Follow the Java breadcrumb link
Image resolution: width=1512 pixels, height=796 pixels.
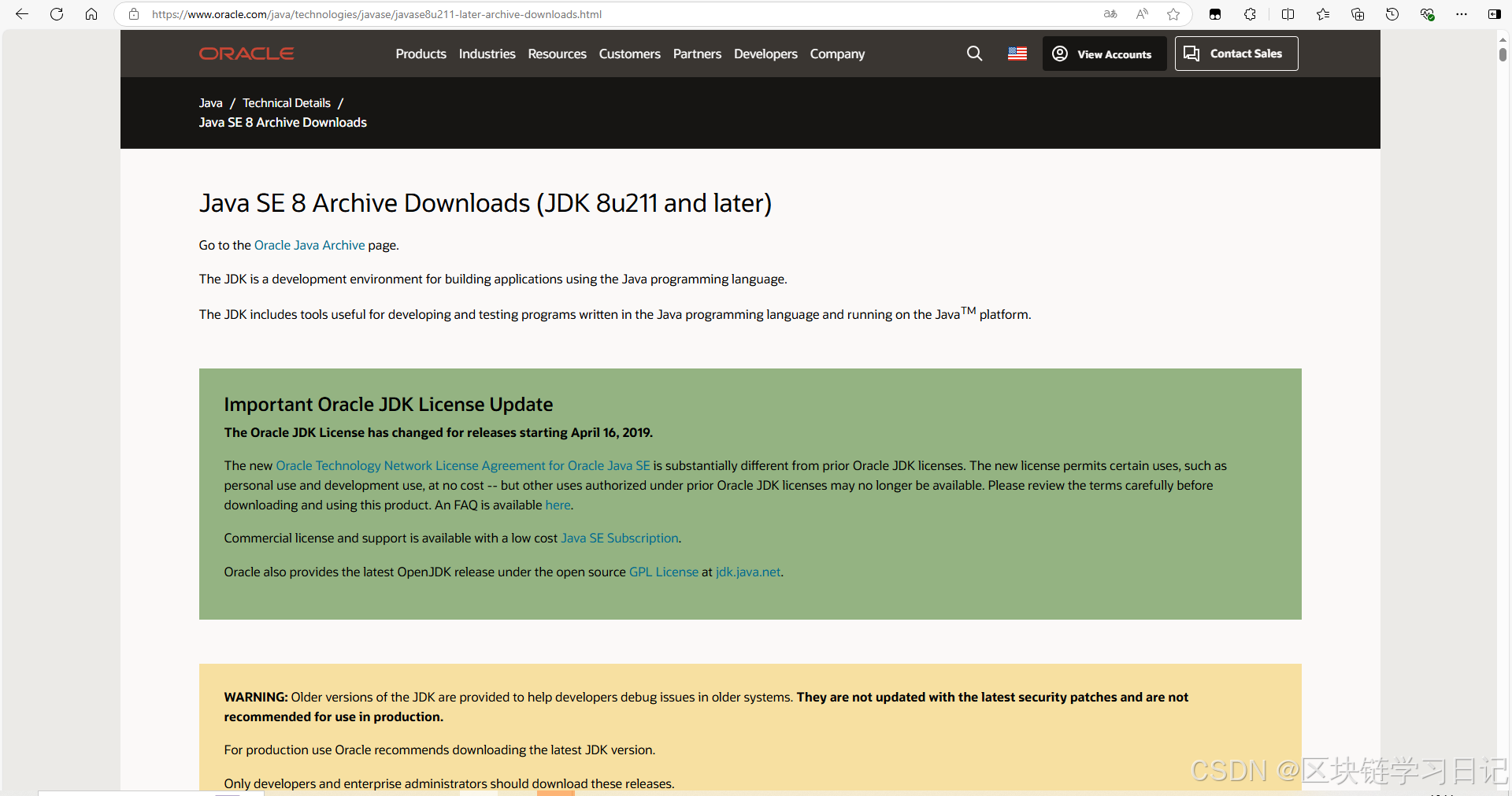point(210,103)
